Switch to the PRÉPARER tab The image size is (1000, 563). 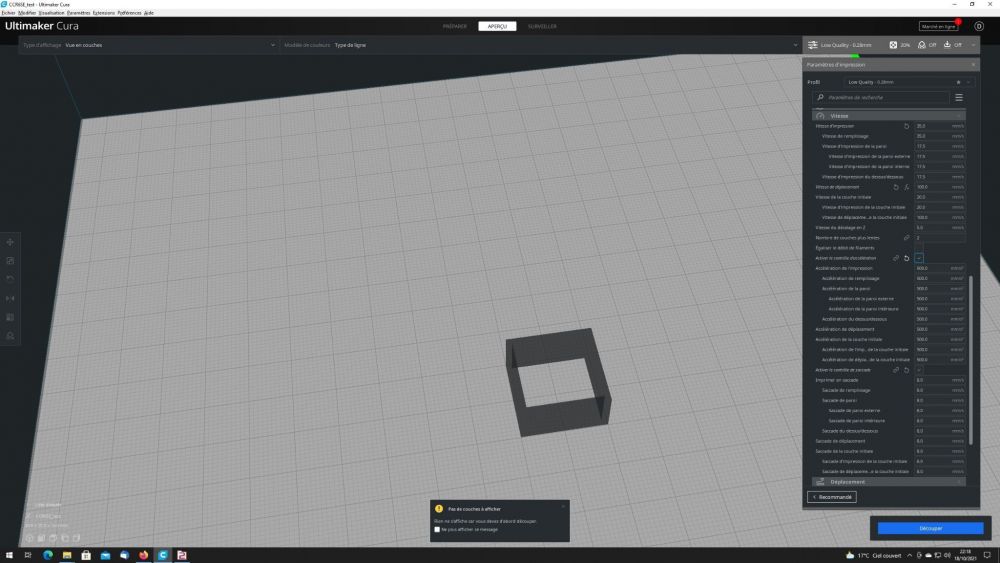click(x=455, y=26)
